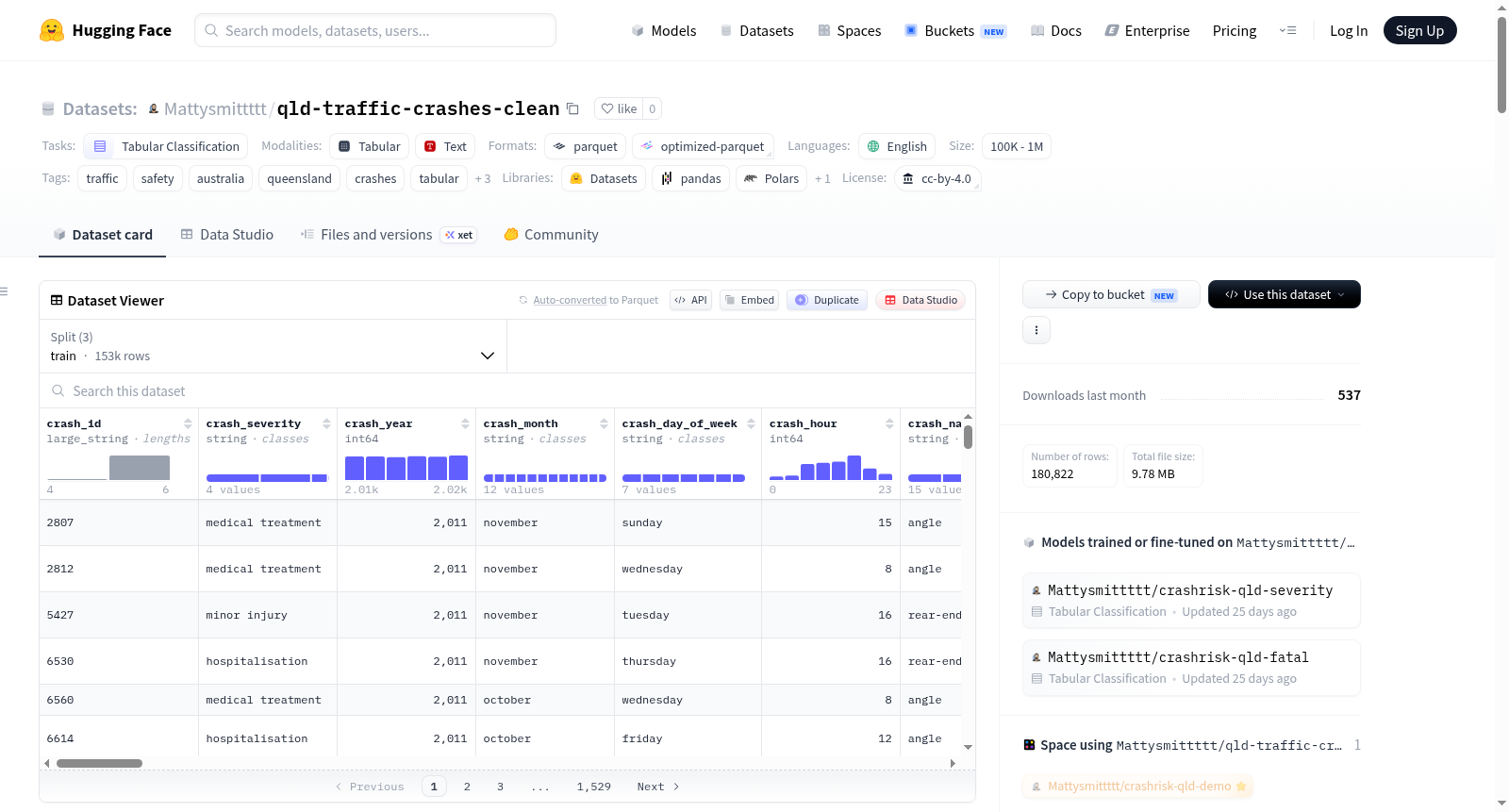Viewport: 1509px width, 812px height.
Task: Switch to the Data Studio tab
Action: click(226, 235)
